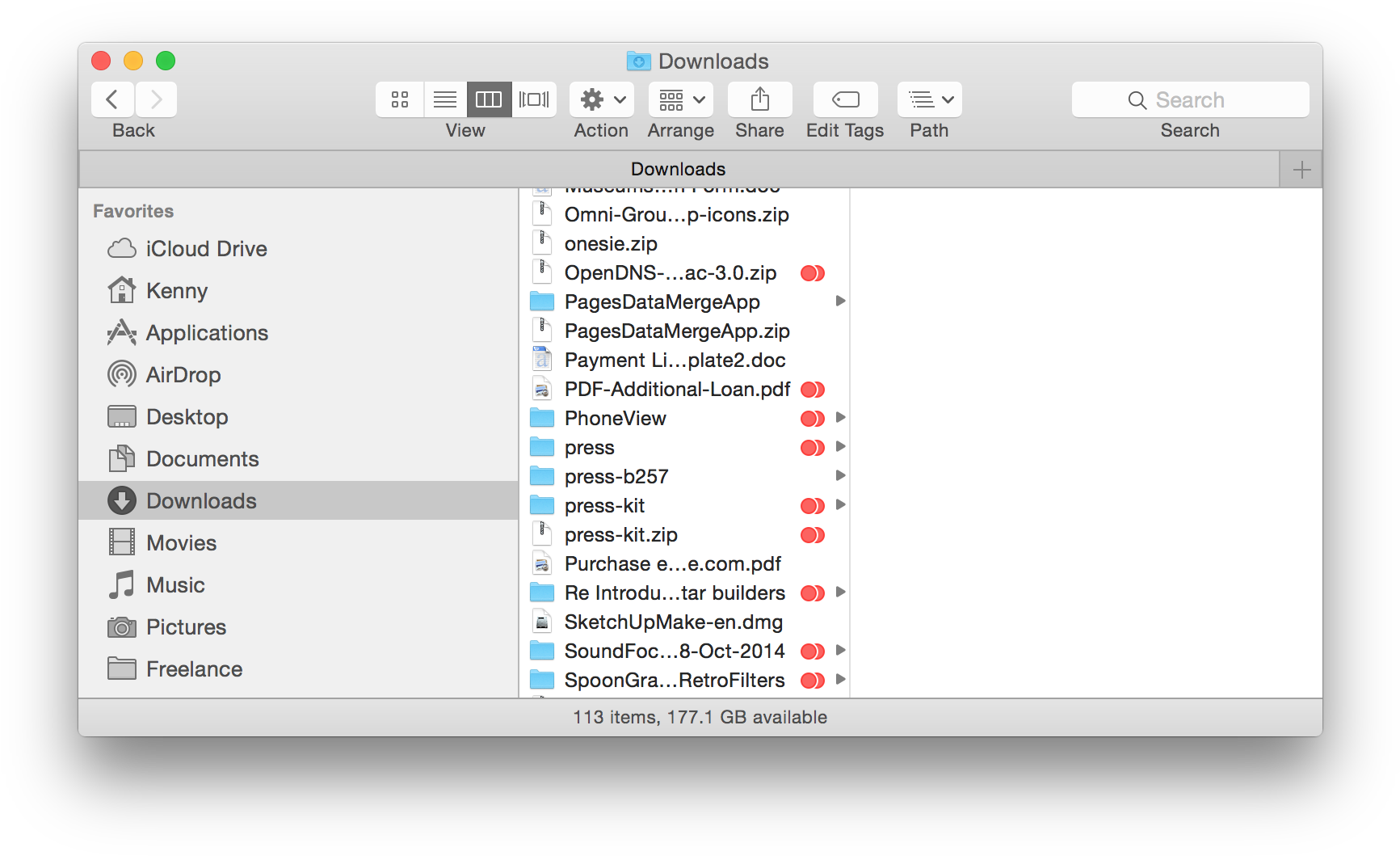
Task: Select the Downloads tab
Action: pyautogui.click(x=678, y=169)
